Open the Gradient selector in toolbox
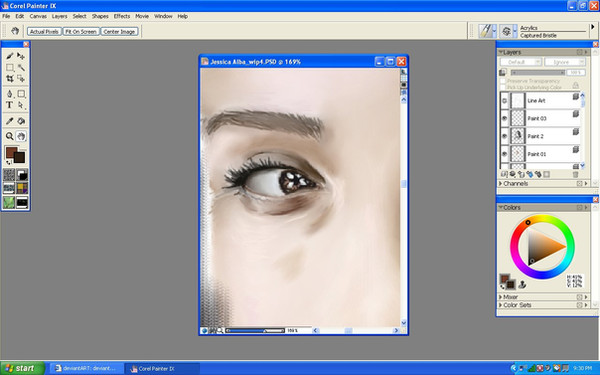 click(x=22, y=175)
